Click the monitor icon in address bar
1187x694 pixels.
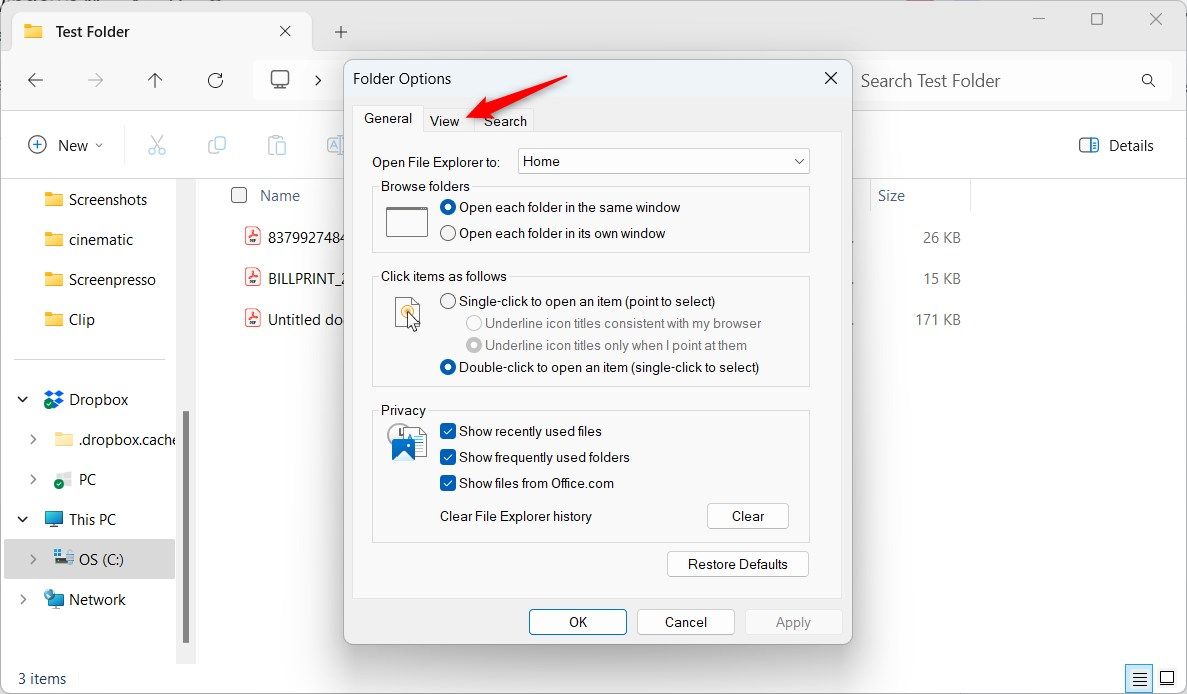coord(280,79)
